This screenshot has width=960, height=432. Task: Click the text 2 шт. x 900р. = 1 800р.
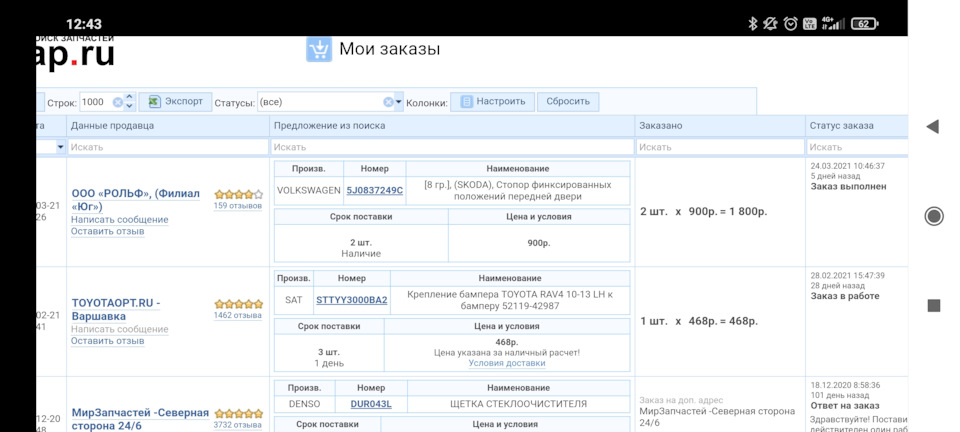703,212
